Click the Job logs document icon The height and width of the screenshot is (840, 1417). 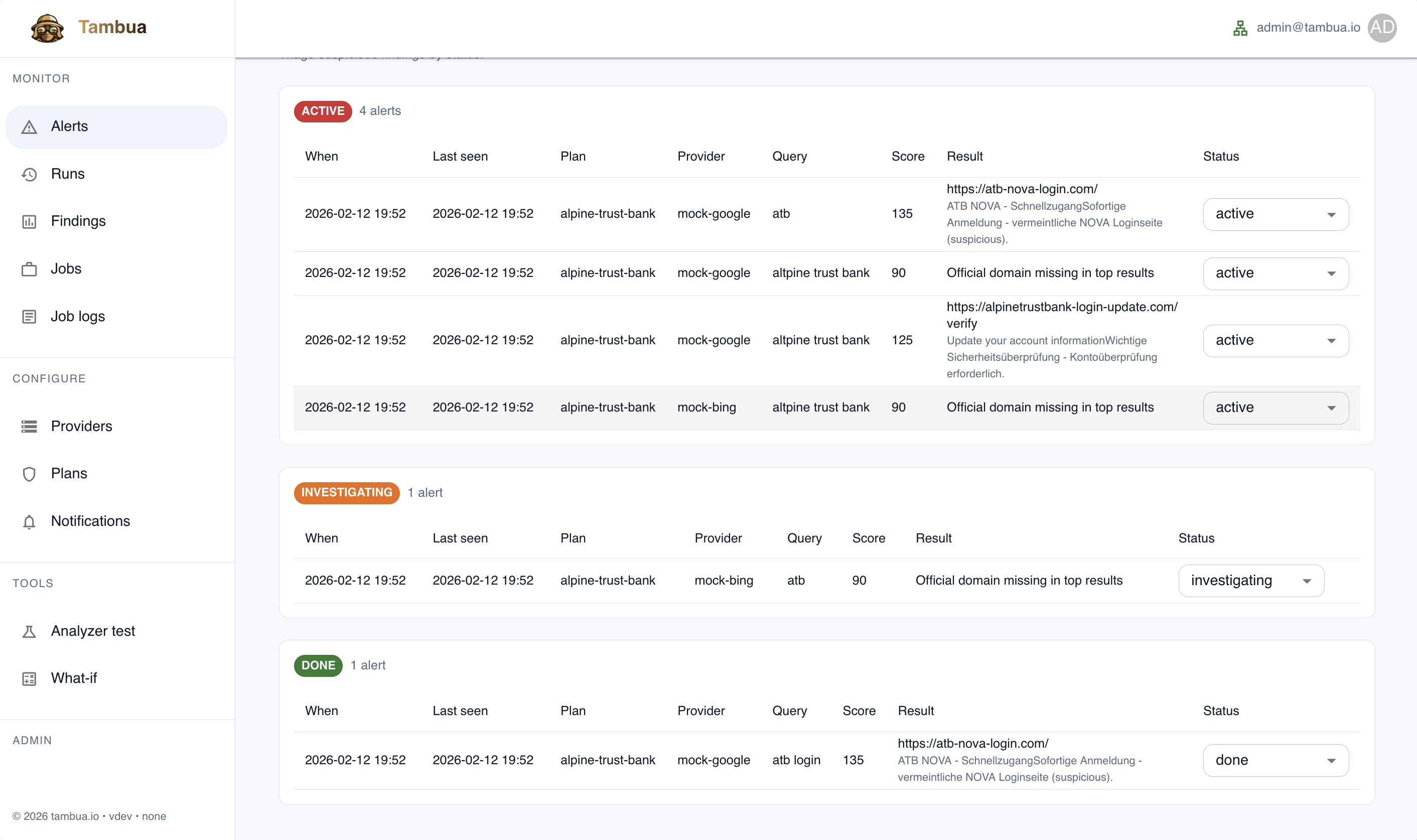coord(29,317)
